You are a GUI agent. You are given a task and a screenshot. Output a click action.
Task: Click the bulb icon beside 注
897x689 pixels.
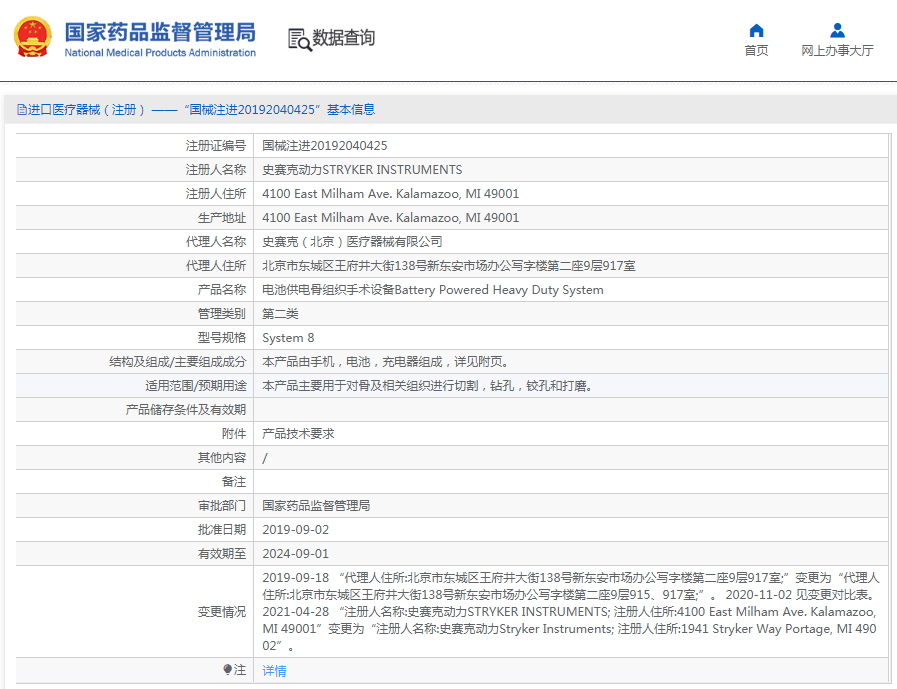click(227, 669)
